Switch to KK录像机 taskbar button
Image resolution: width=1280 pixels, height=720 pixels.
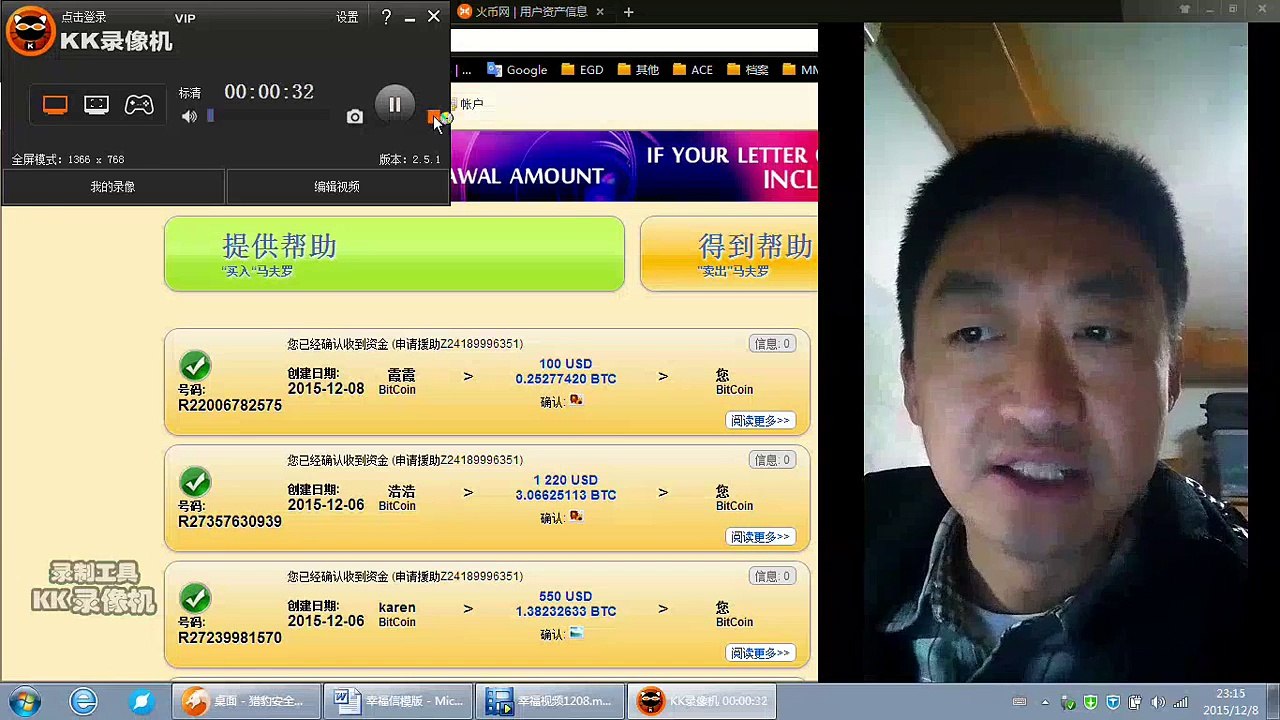[x=702, y=701]
